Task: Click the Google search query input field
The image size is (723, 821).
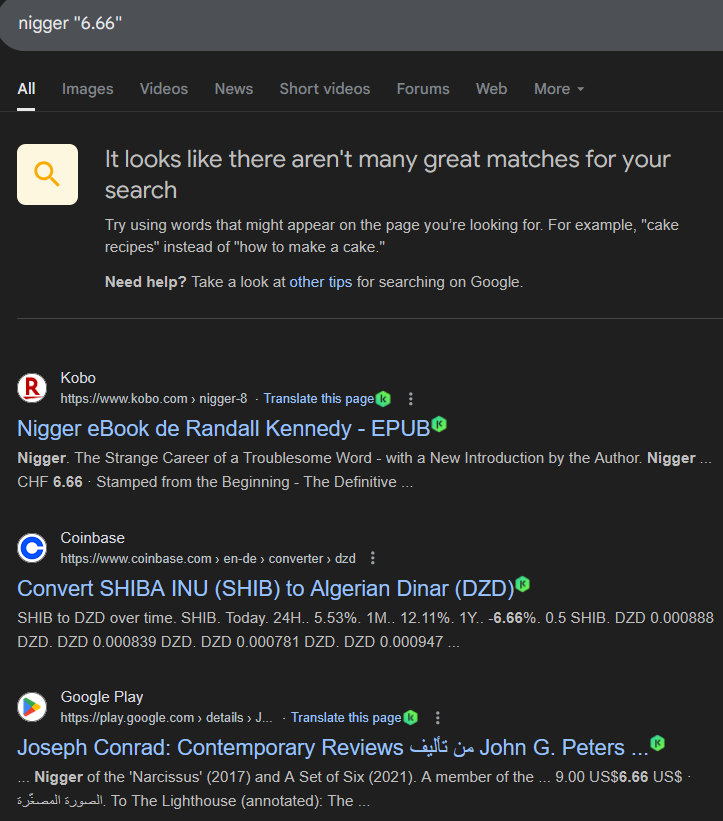Action: tap(361, 24)
